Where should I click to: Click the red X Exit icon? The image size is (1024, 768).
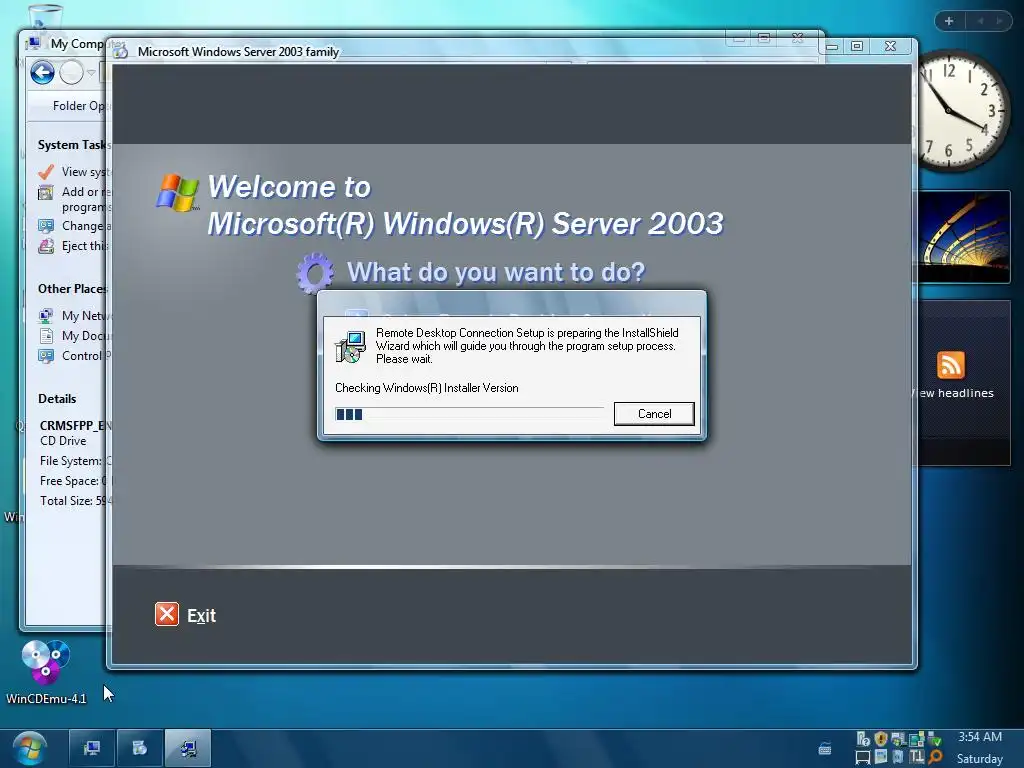click(x=167, y=614)
